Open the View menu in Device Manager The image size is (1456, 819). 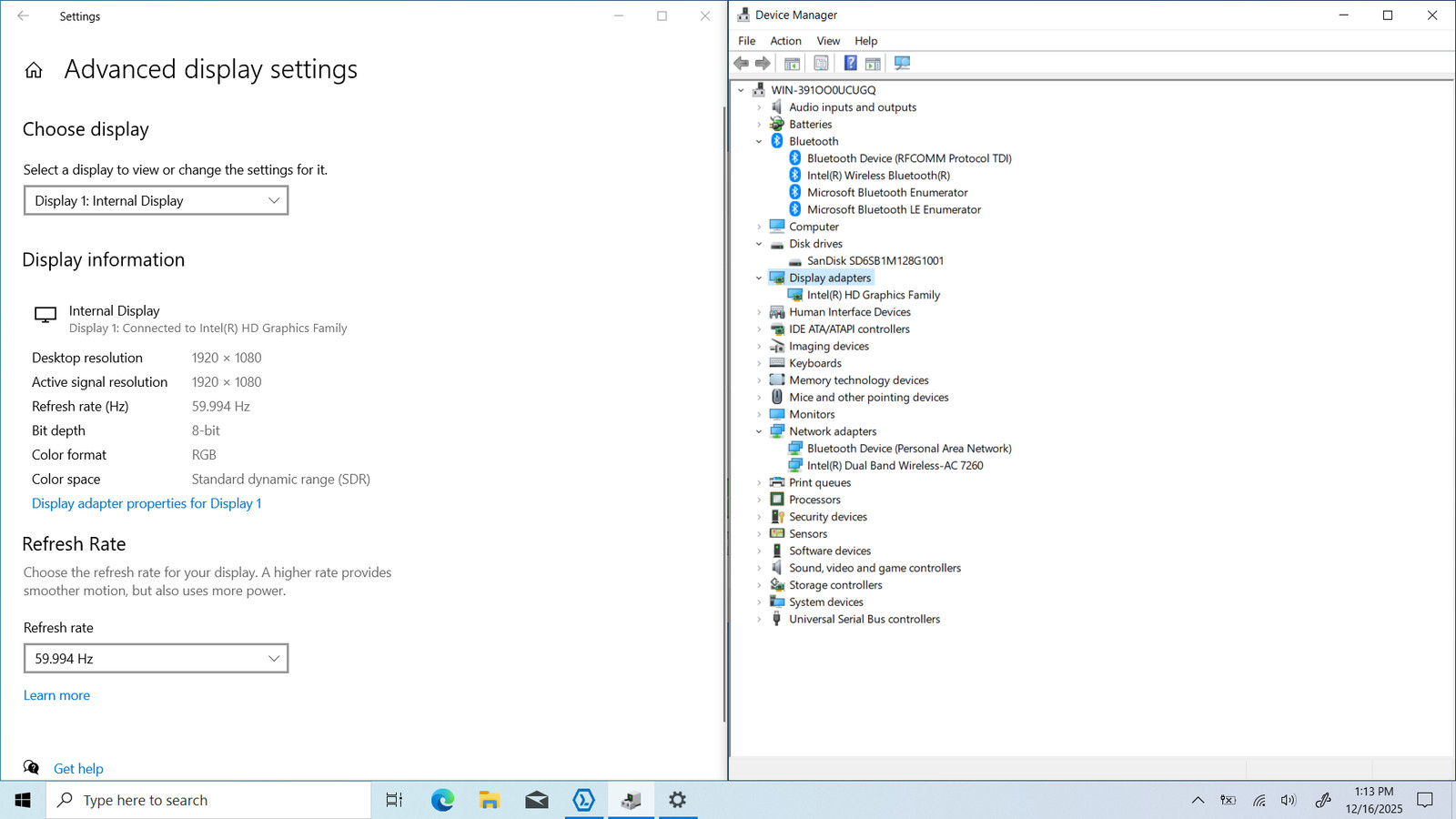click(x=828, y=41)
